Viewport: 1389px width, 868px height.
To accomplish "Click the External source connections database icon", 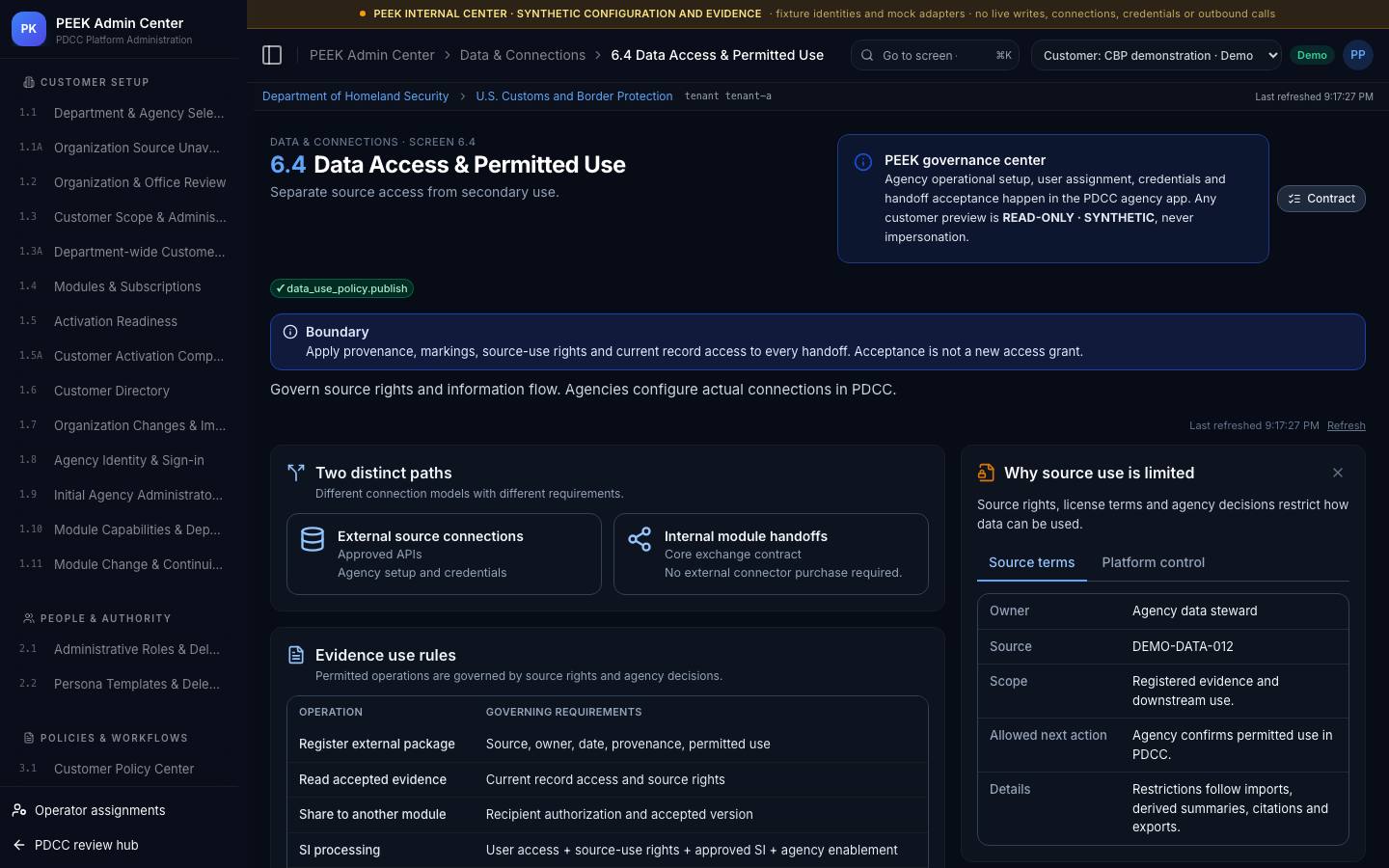I will tap(313, 539).
